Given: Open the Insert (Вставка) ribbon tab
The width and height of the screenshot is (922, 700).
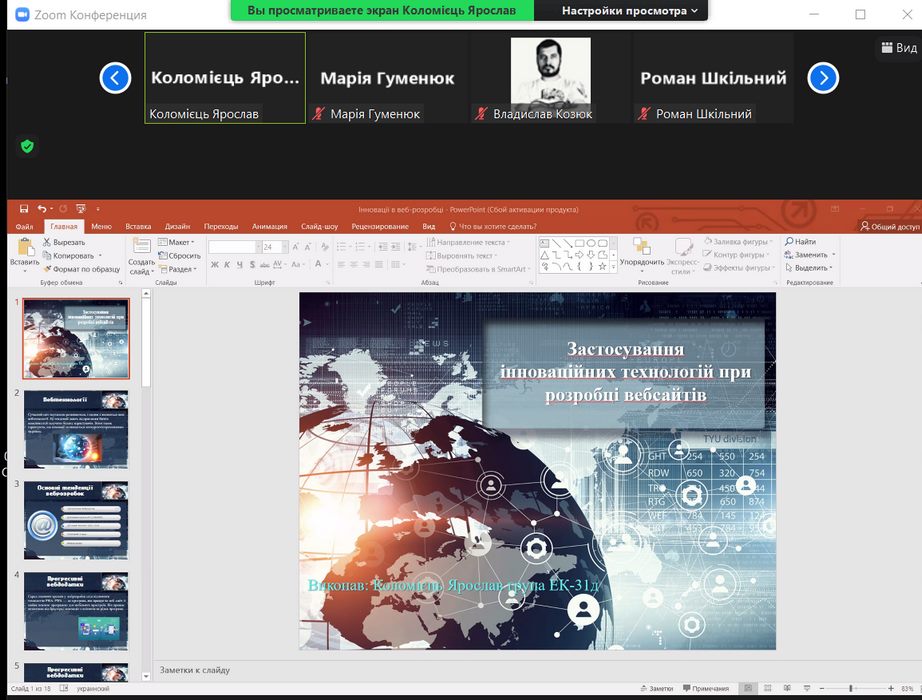Looking at the screenshot, I should (138, 226).
